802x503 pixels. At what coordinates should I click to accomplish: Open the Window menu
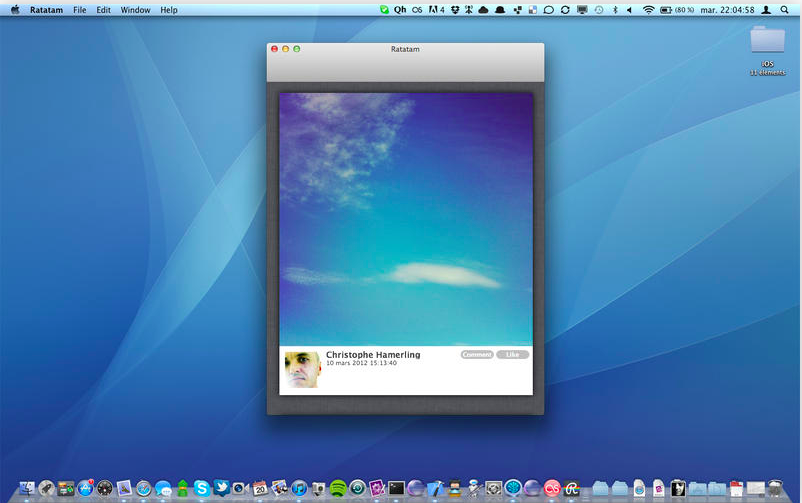tap(135, 10)
